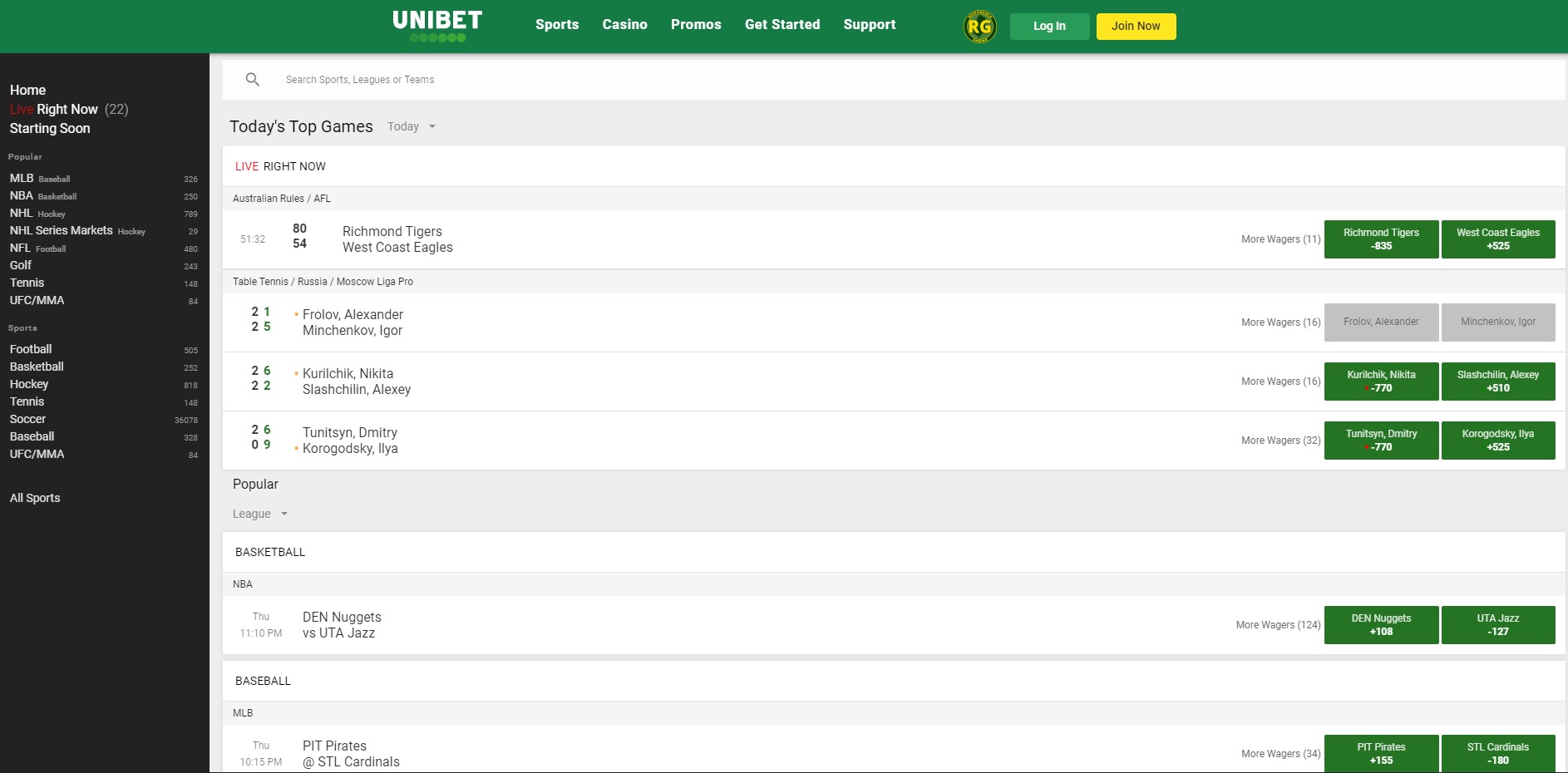1568x773 pixels.
Task: Open More Wagers (32) for Tunitsyn match
Action: pos(1280,441)
